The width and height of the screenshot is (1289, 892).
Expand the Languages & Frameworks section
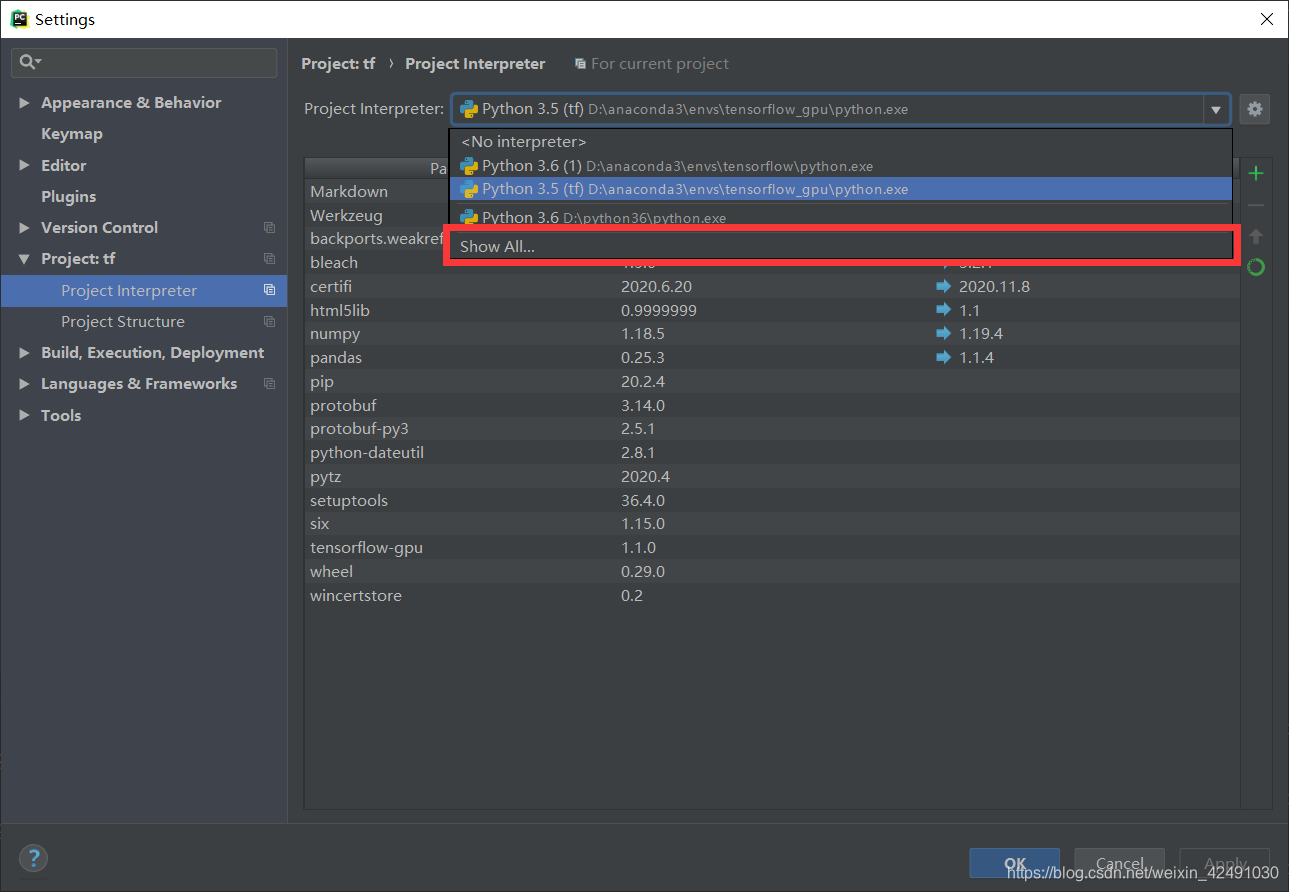[x=24, y=384]
